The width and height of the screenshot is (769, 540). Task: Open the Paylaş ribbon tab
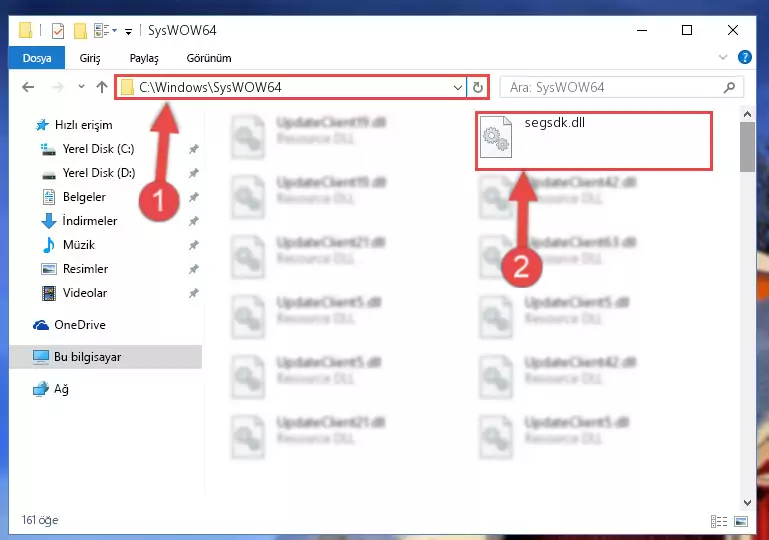click(144, 58)
